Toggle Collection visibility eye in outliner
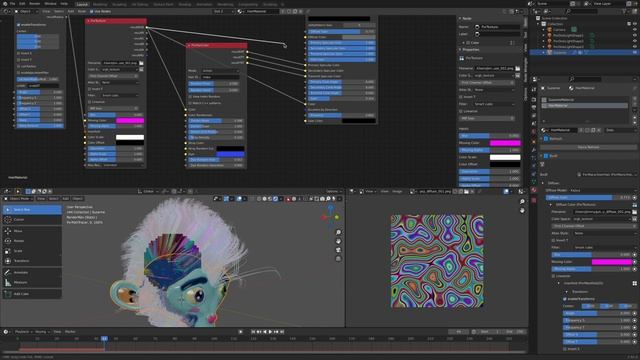Screen dimensions: 640x360 (x=635, y=24)
